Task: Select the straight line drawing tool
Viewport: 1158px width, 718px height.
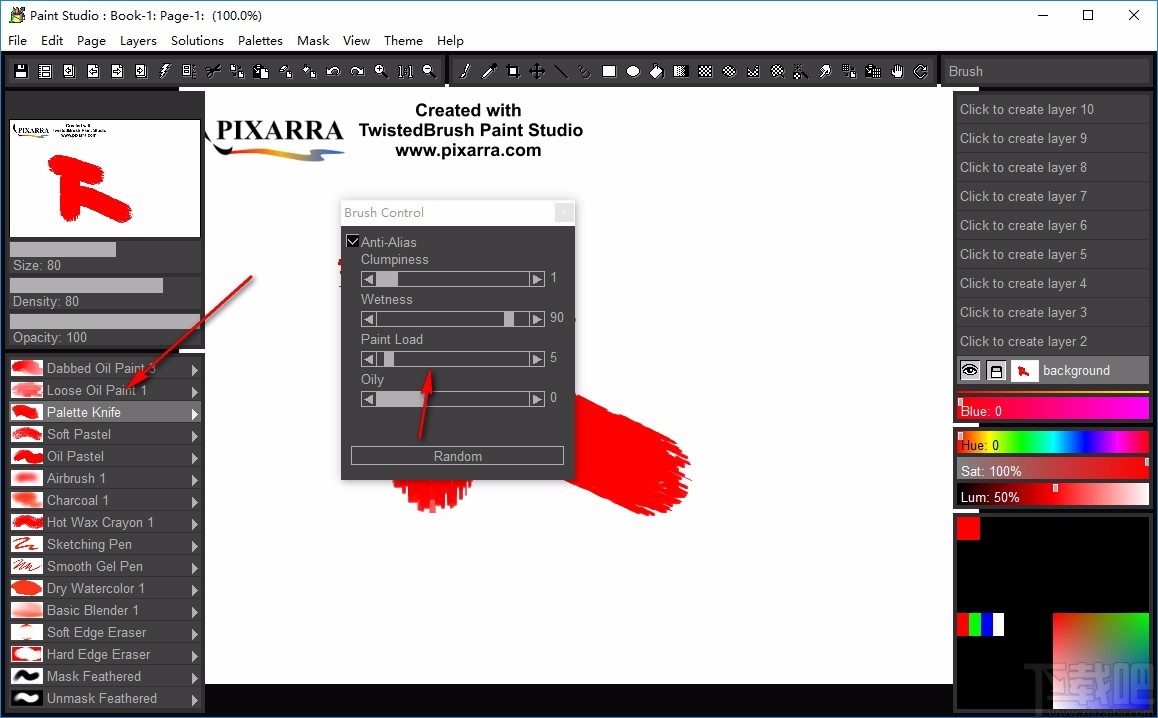Action: [x=561, y=71]
